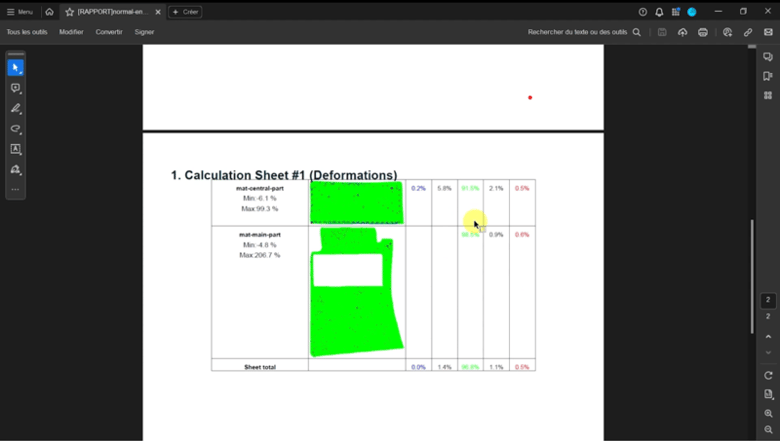Star the RAPPORT document tab

(x=69, y=12)
